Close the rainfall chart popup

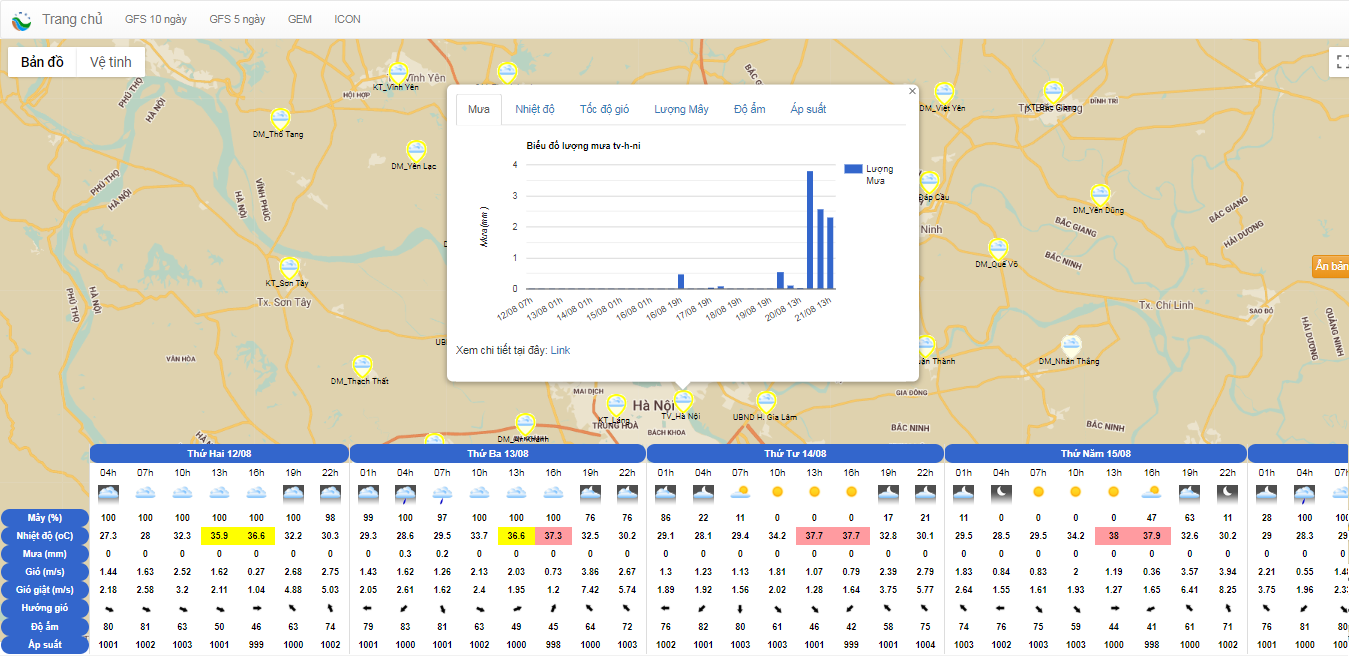(911, 91)
